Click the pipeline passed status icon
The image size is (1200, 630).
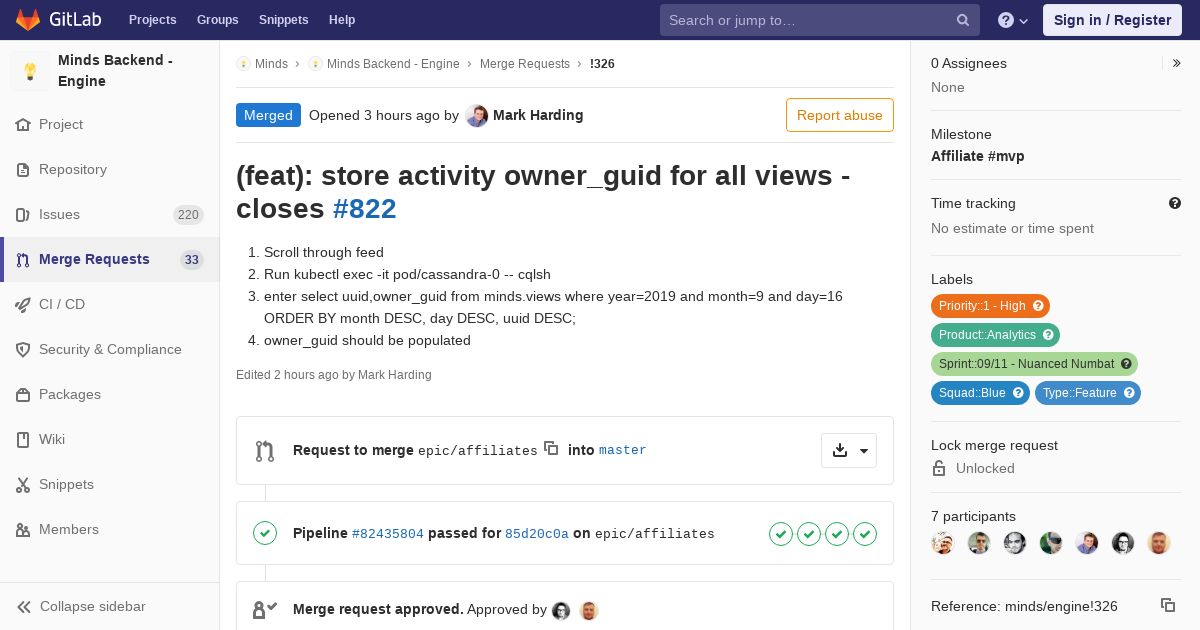tap(265, 533)
